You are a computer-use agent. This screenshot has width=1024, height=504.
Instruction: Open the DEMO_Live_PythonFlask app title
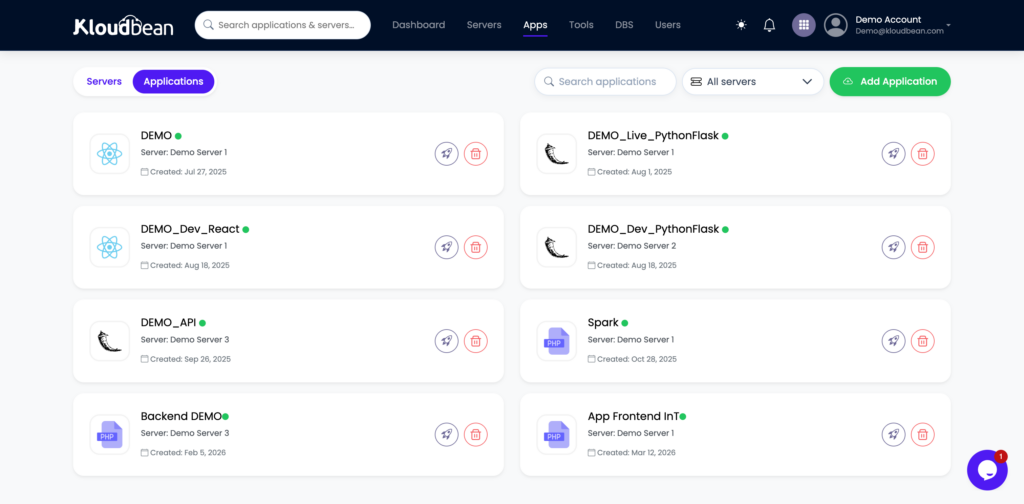[653, 136]
